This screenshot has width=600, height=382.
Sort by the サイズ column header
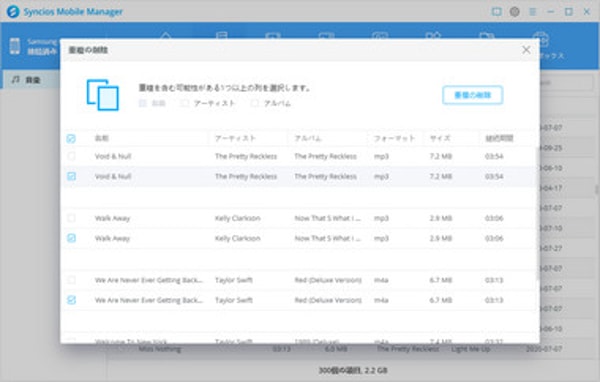click(x=440, y=138)
